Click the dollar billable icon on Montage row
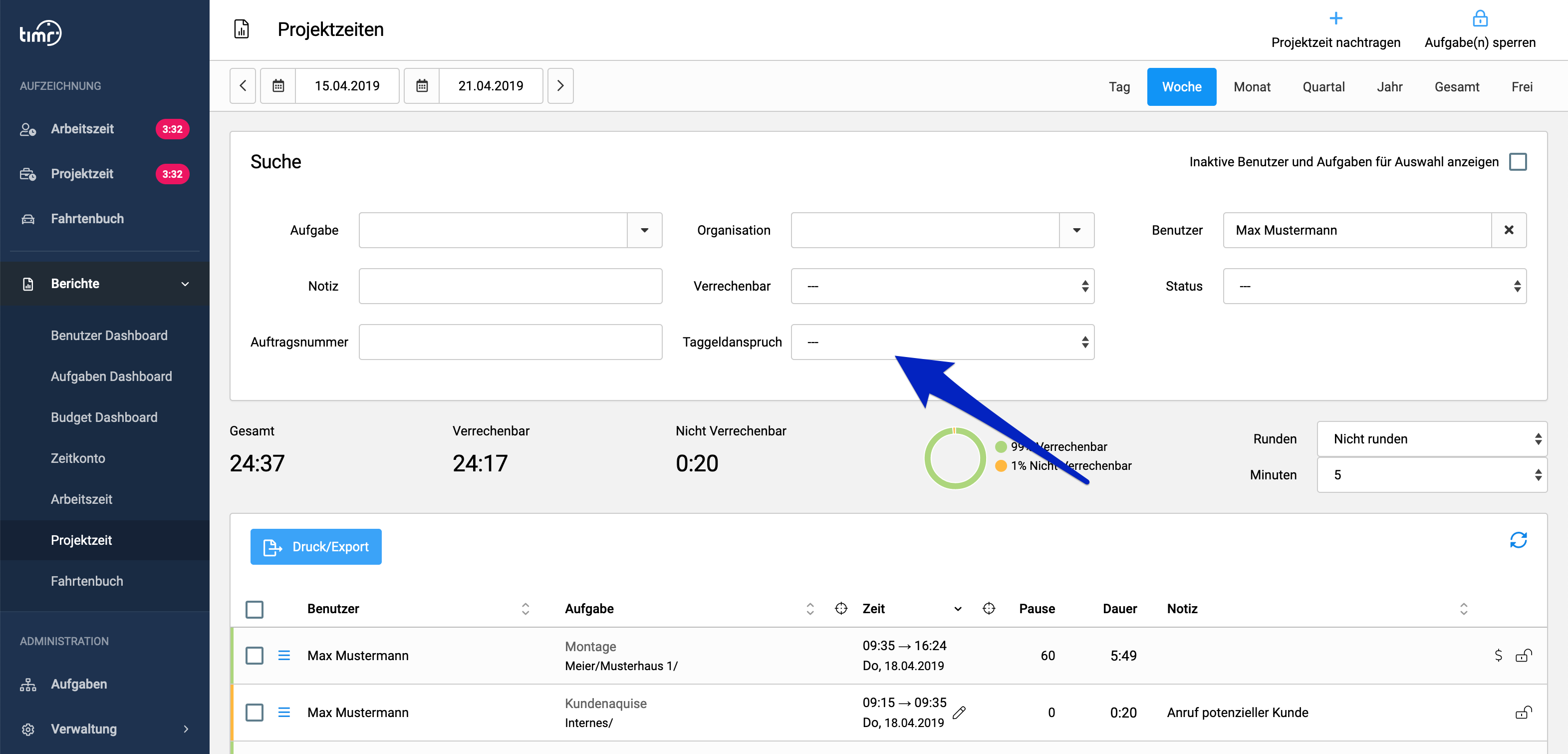 pyautogui.click(x=1498, y=655)
